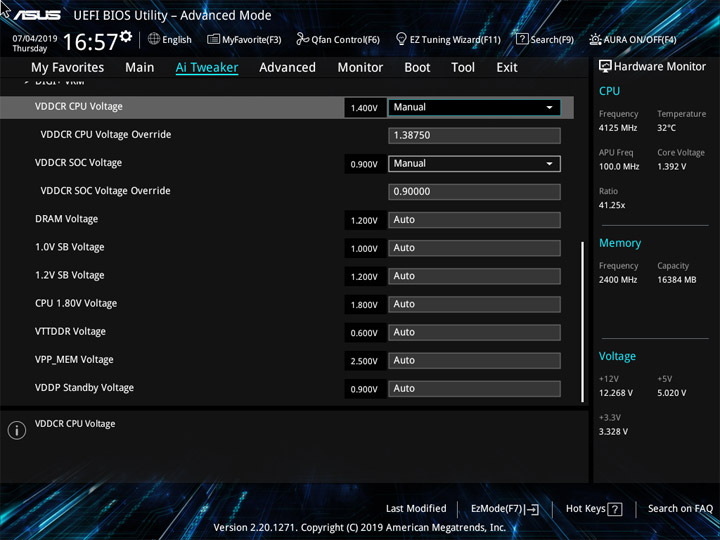Click the settings gear beside the clock

pyautogui.click(x=126, y=36)
